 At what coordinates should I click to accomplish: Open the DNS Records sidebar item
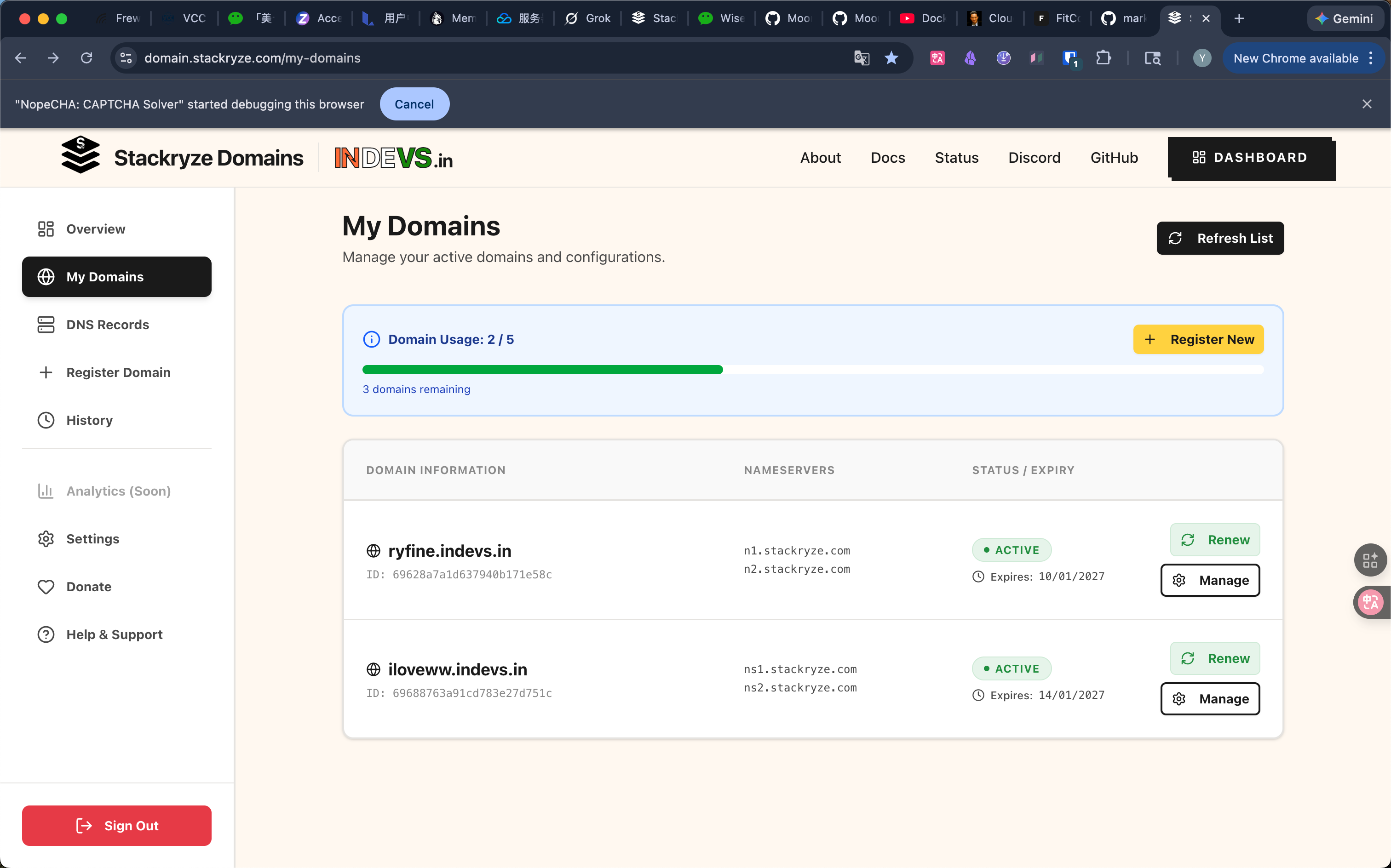107,325
